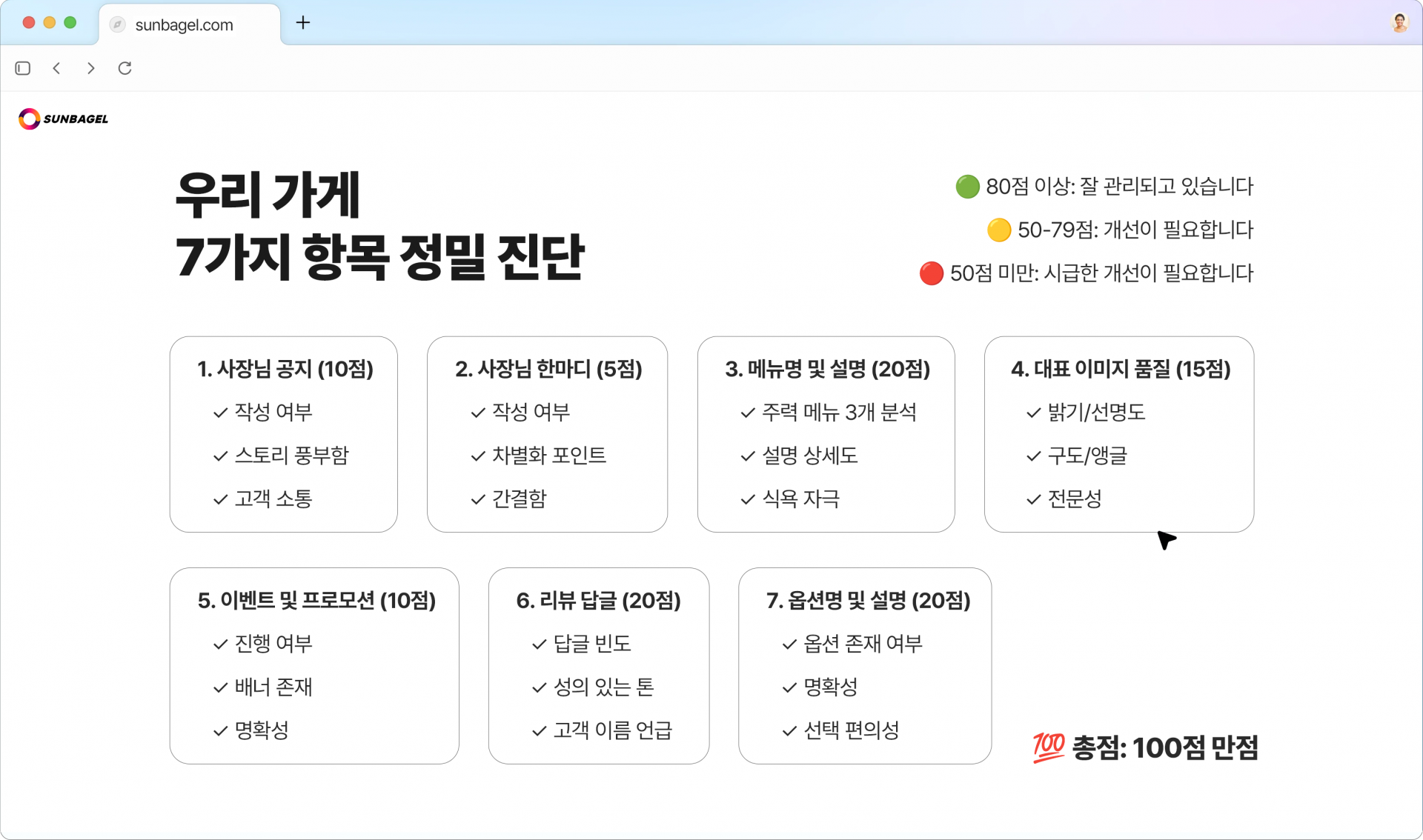1423x840 pixels.
Task: Click the yellow 50-79점 status dot
Action: pyautogui.click(x=999, y=230)
